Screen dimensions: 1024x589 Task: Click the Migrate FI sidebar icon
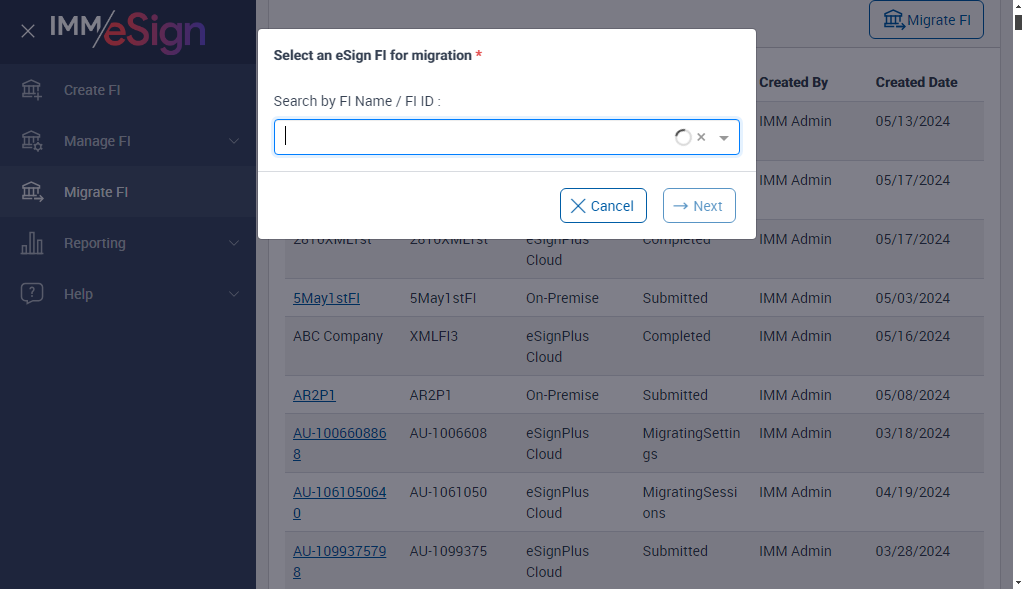tap(32, 192)
